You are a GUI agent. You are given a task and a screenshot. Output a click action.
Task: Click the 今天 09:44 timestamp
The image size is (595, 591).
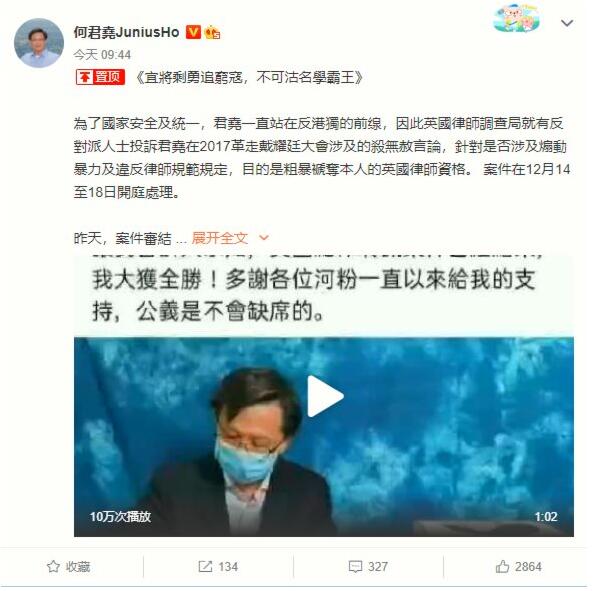click(102, 55)
